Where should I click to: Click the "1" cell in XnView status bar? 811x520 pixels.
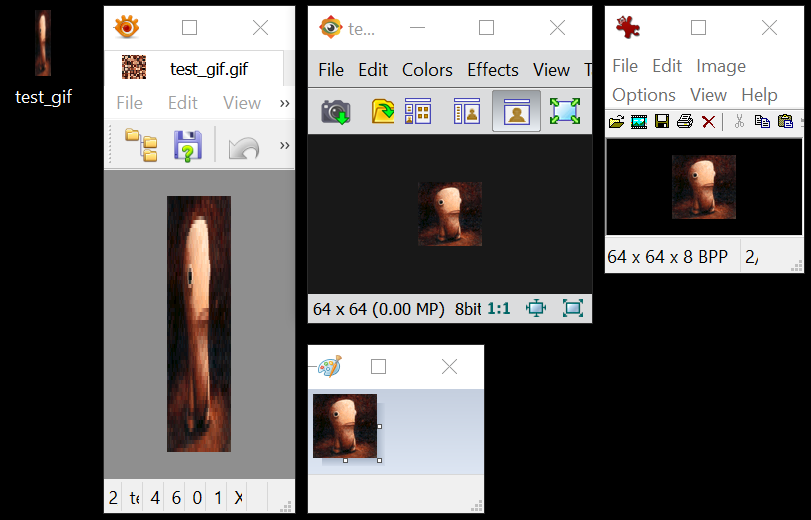(x=218, y=498)
